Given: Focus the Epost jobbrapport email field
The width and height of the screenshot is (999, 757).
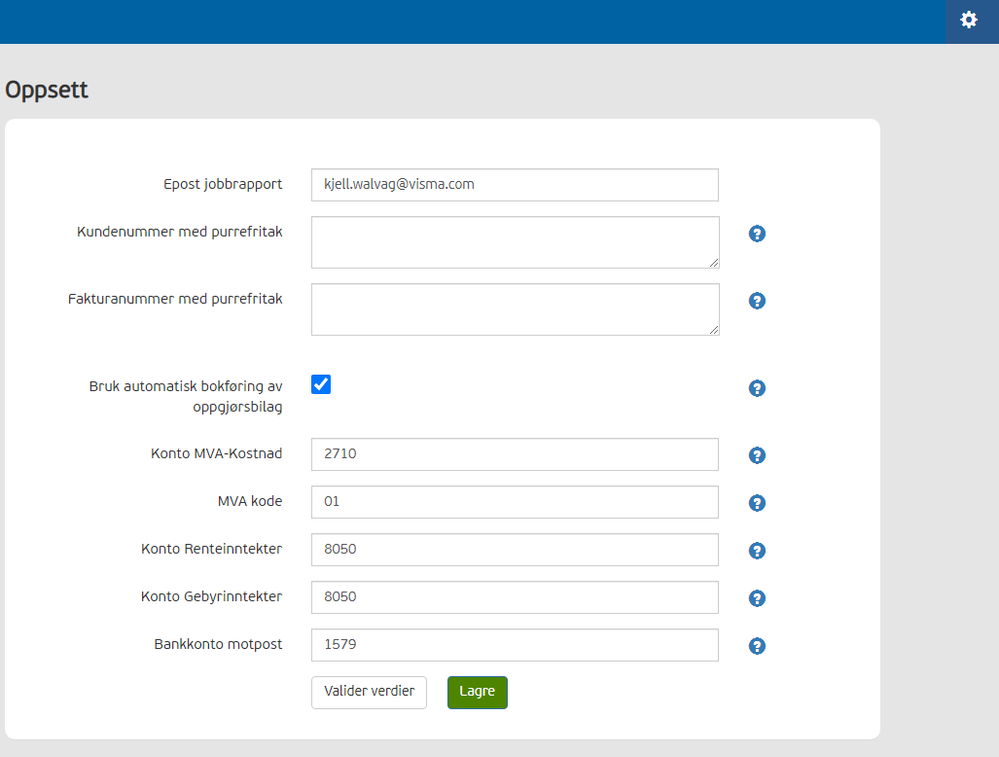Looking at the screenshot, I should pyautogui.click(x=515, y=185).
